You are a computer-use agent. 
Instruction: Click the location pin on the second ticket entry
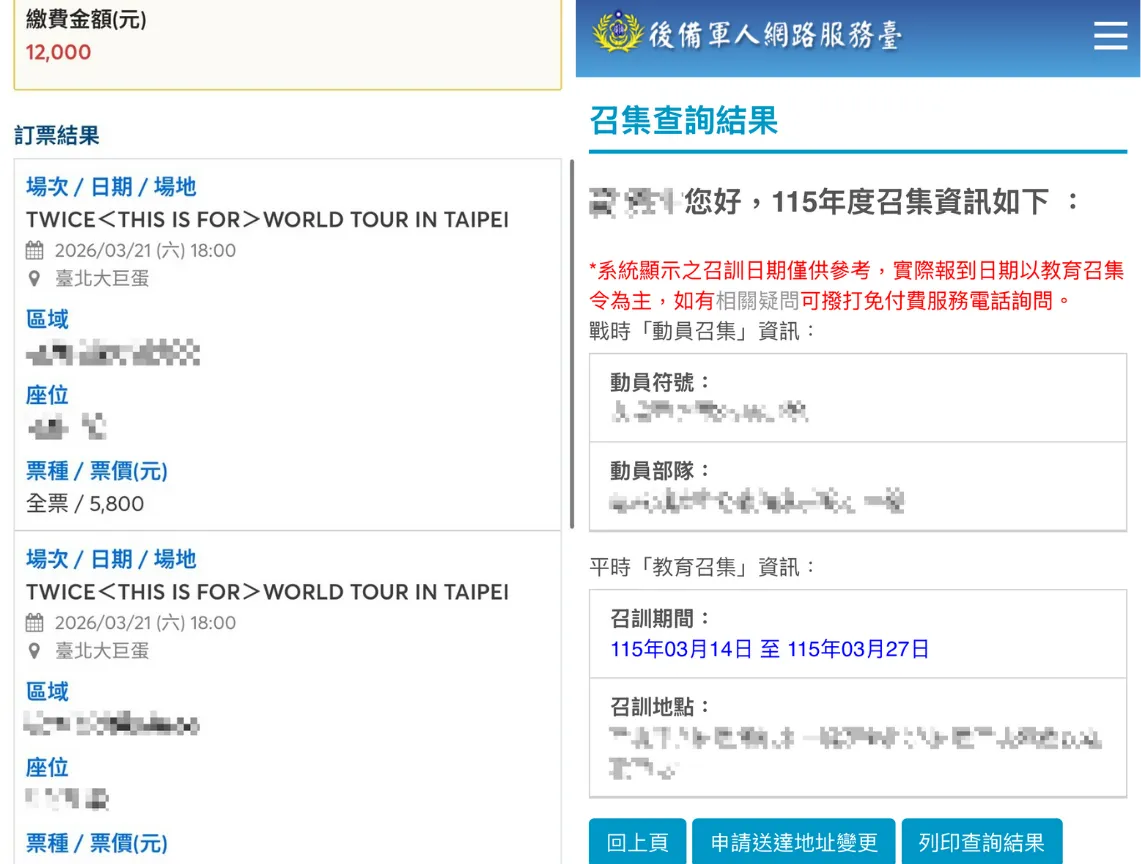coord(35,651)
